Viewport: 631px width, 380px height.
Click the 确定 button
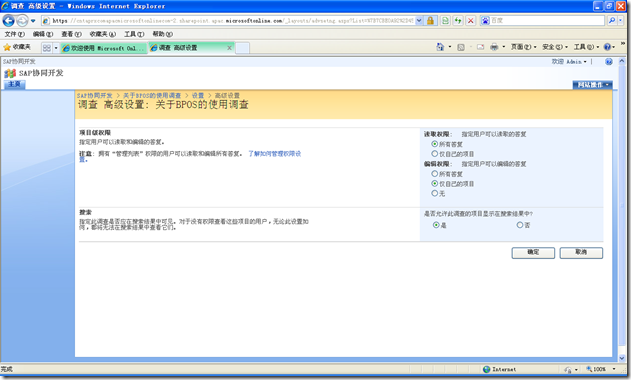tap(533, 253)
